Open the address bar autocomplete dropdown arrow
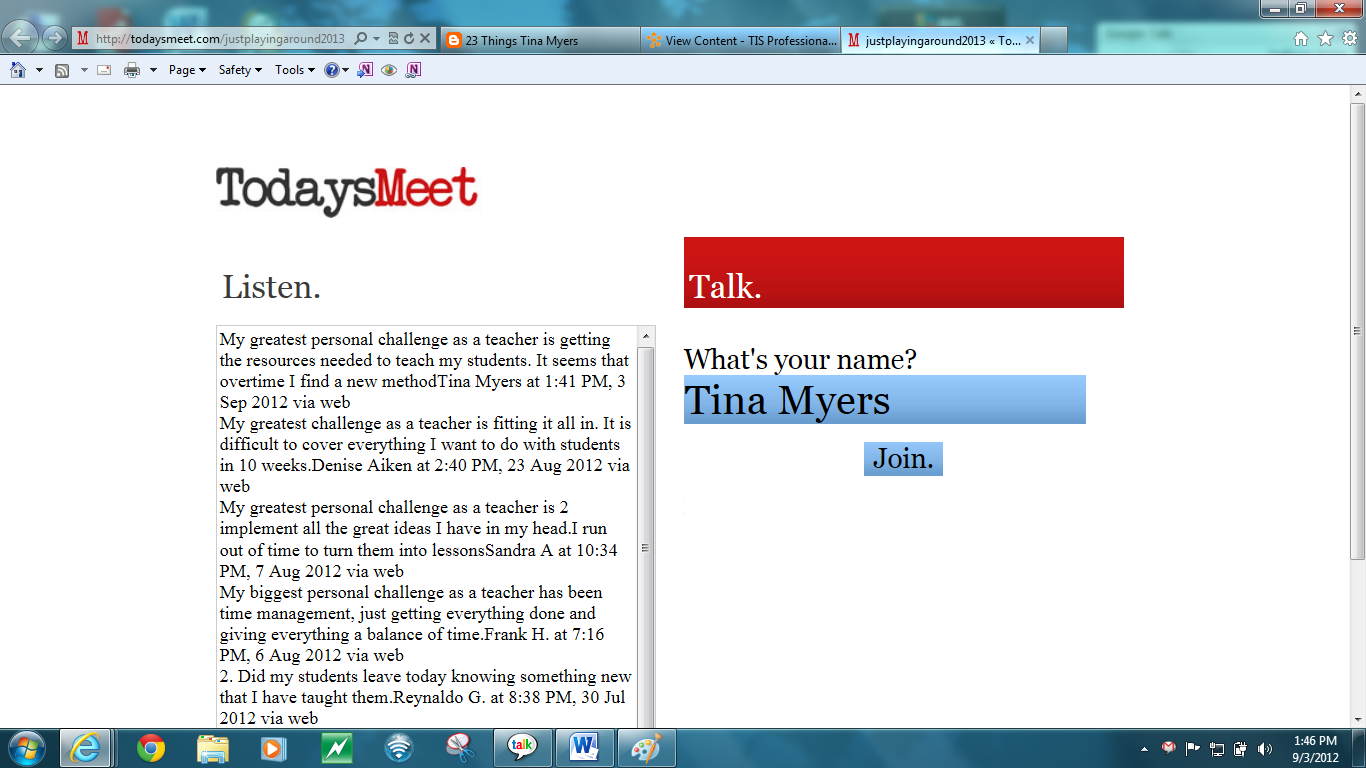Image resolution: width=1366 pixels, height=768 pixels. [376, 39]
